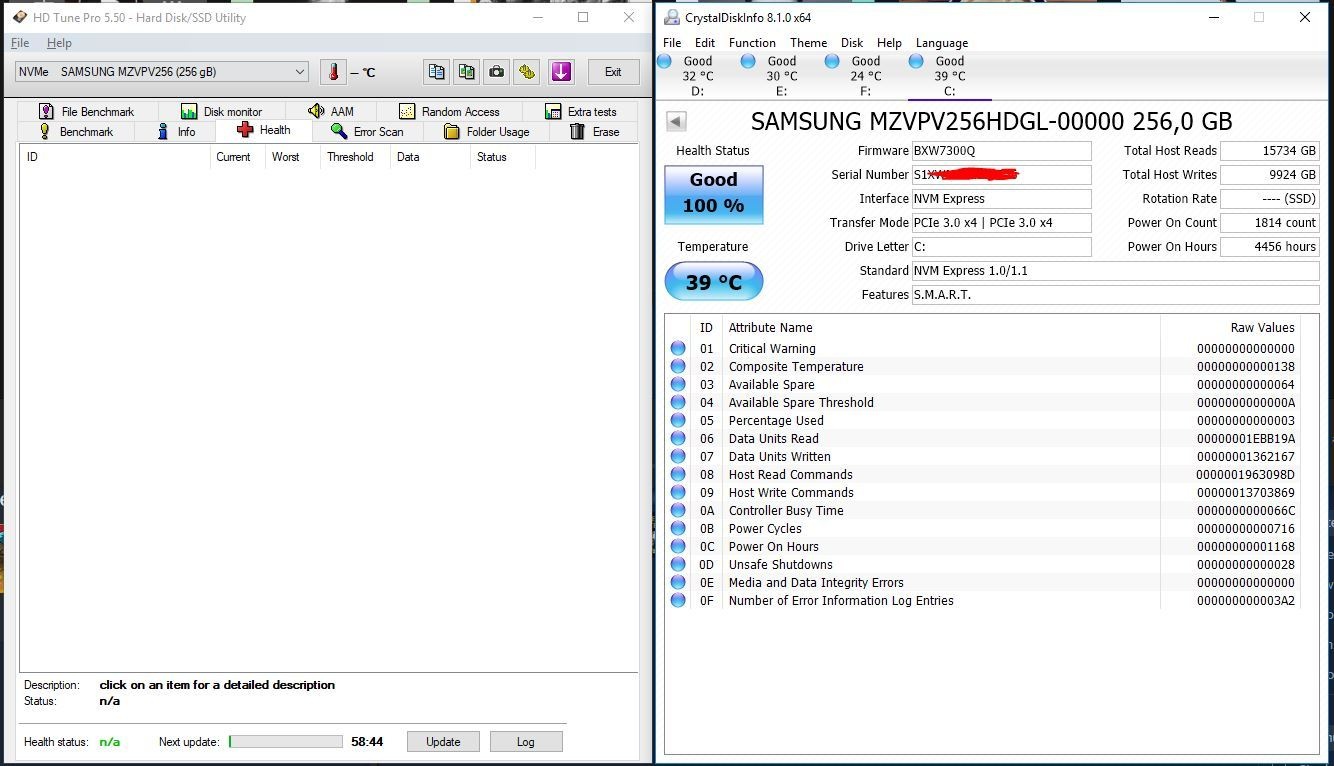
Task: Click the Power On Hours value 4456 hours
Action: [x=1270, y=247]
